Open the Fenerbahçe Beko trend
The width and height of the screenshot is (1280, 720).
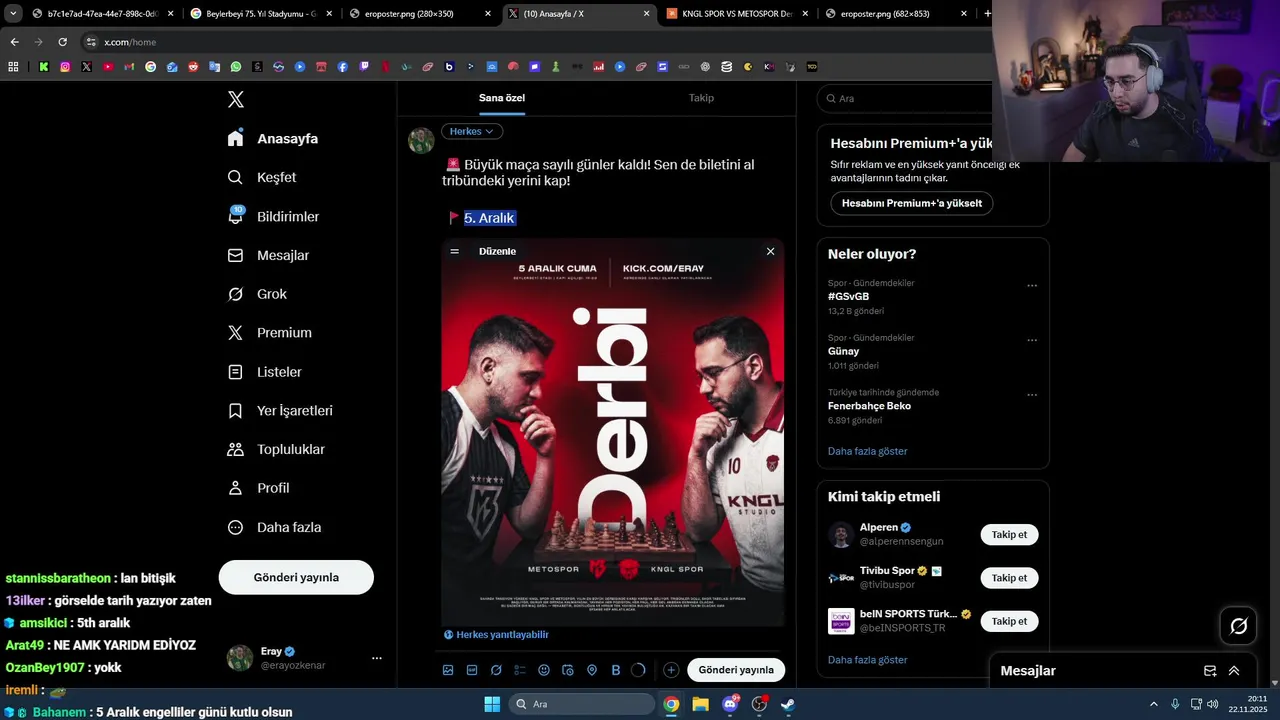click(x=869, y=406)
